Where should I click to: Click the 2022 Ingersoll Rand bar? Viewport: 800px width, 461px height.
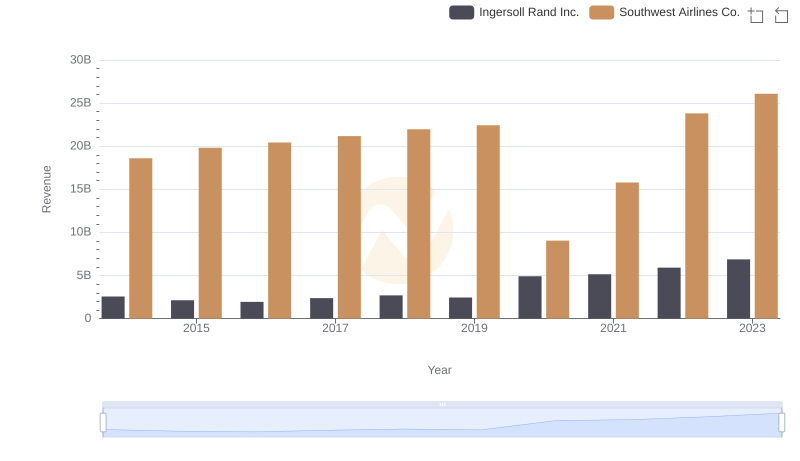click(669, 293)
